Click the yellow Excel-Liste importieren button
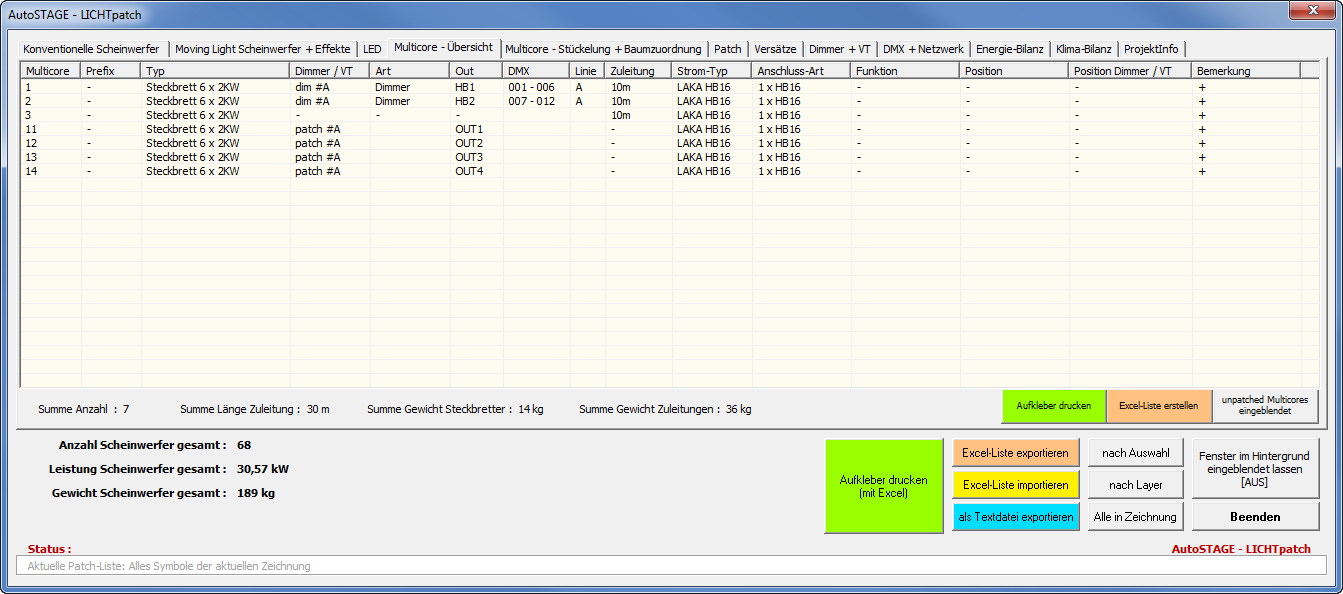The width and height of the screenshot is (1343, 594). [1015, 485]
